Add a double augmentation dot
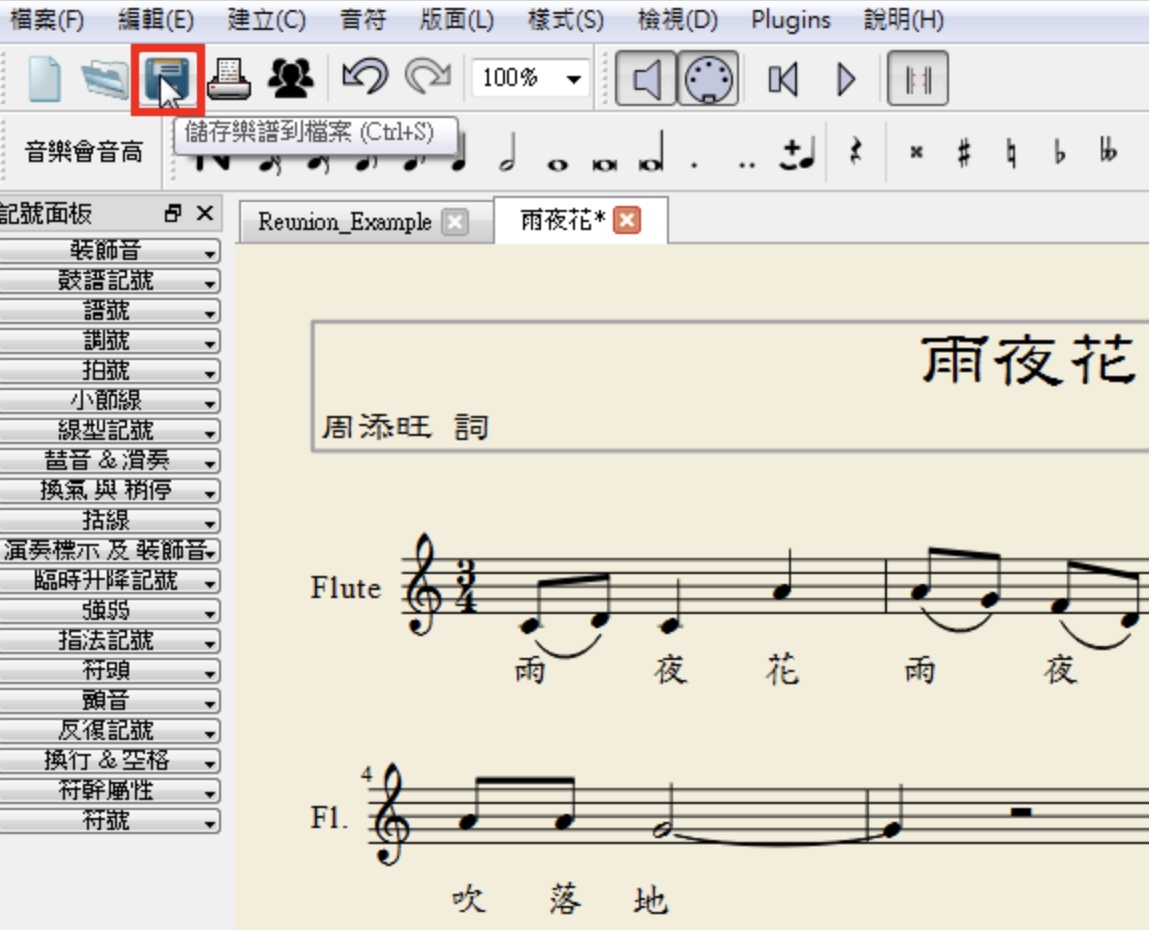Image resolution: width=1150 pixels, height=930 pixels. pos(747,164)
